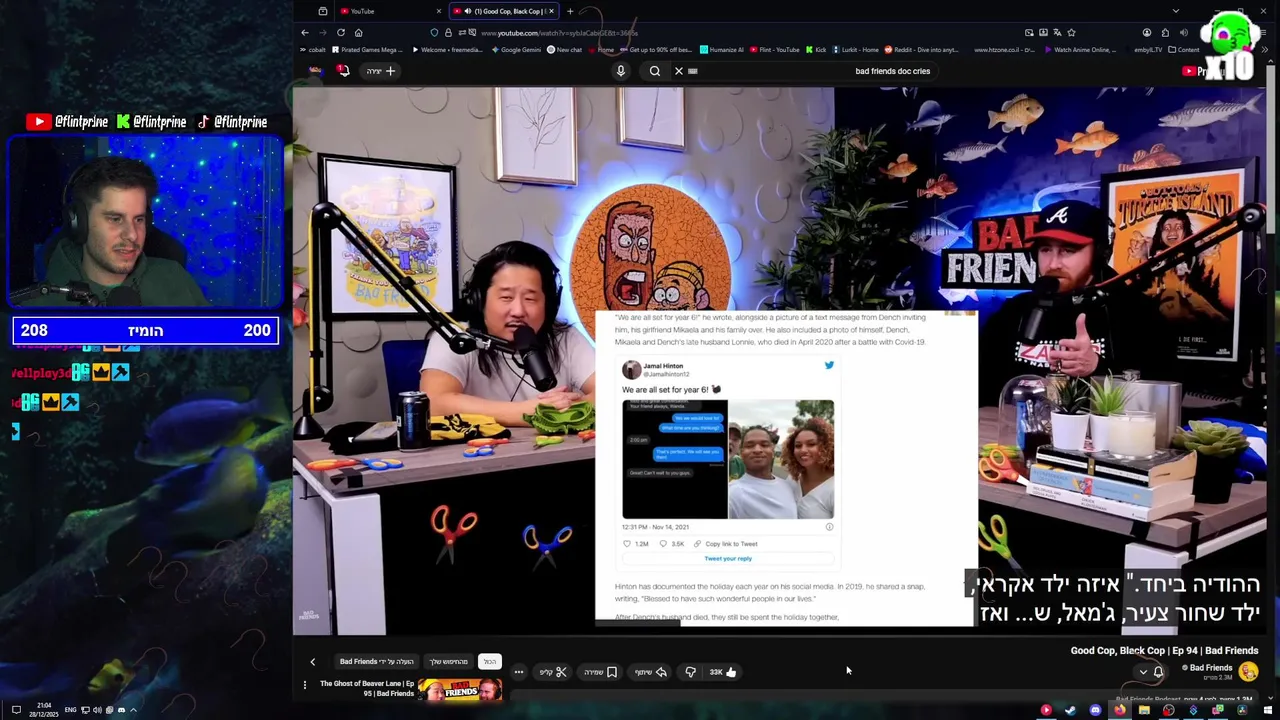The height and width of the screenshot is (720, 1280).
Task: Bookmark this page with the star icon
Action: pos(1071,33)
